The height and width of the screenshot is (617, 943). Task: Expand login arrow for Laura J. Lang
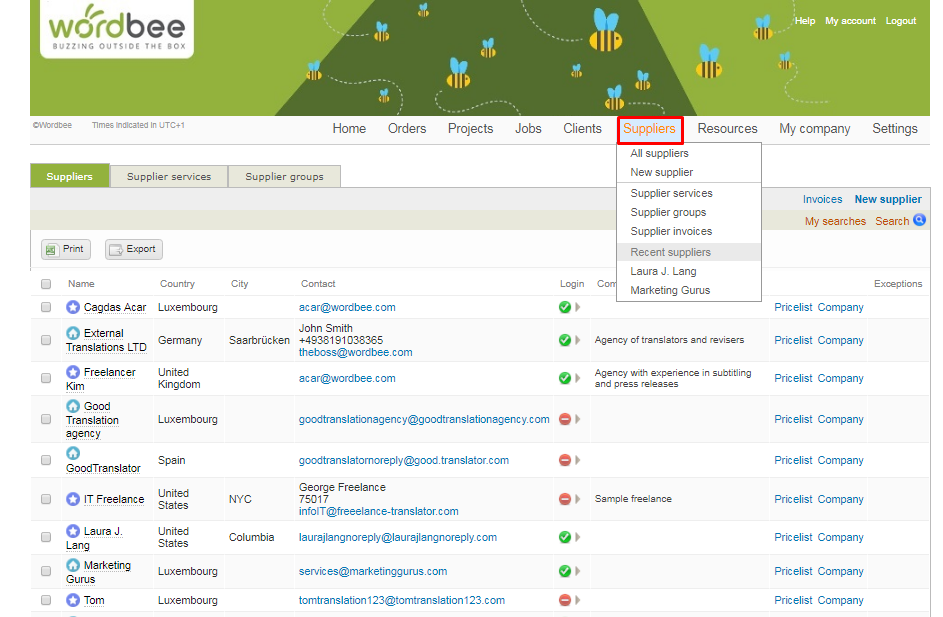pos(578,537)
